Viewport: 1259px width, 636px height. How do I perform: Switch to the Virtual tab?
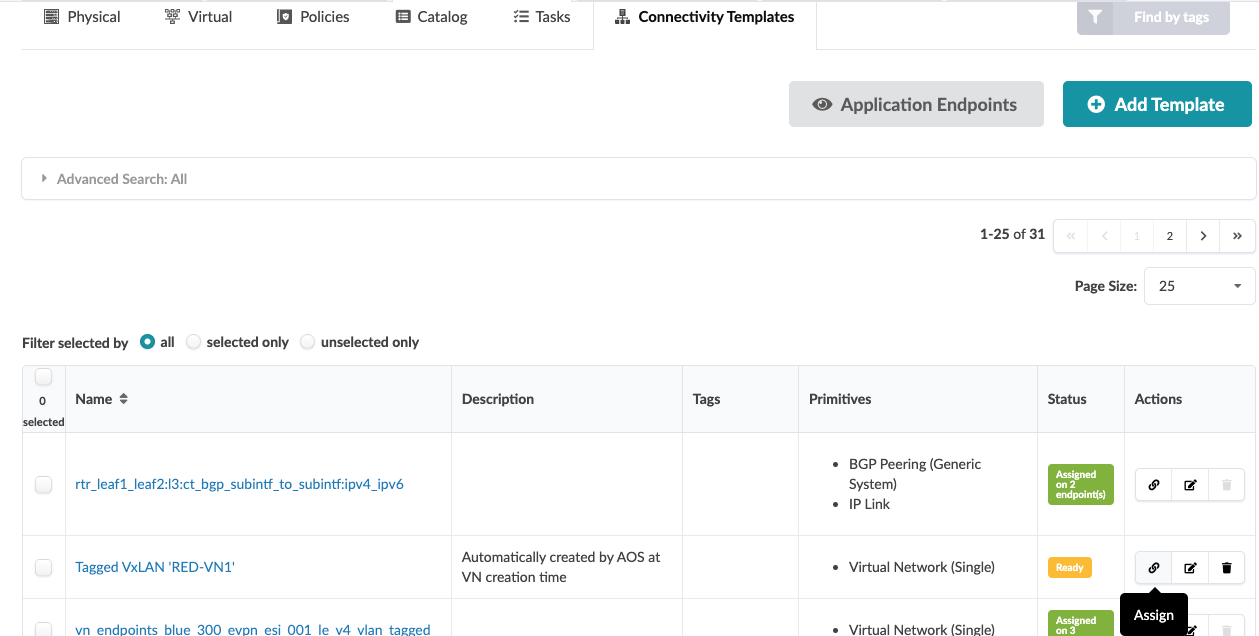198,17
